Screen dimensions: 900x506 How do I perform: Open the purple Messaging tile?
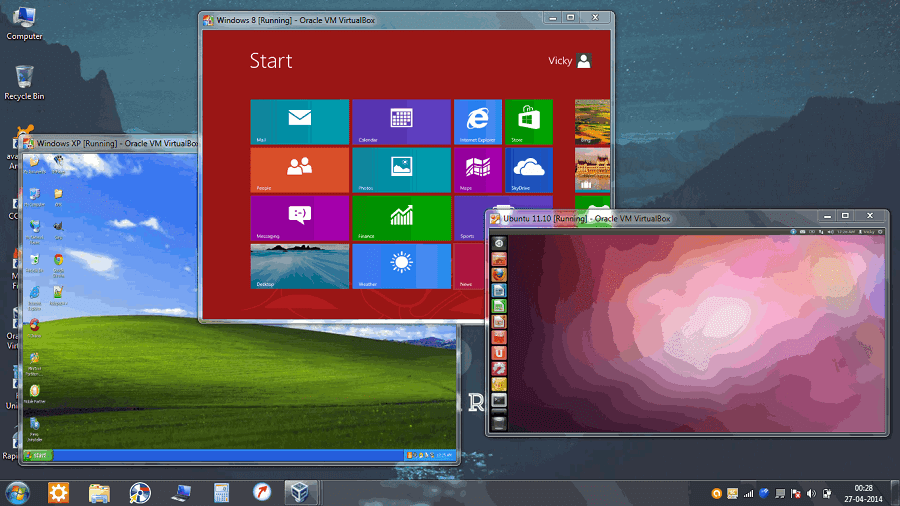coord(300,218)
